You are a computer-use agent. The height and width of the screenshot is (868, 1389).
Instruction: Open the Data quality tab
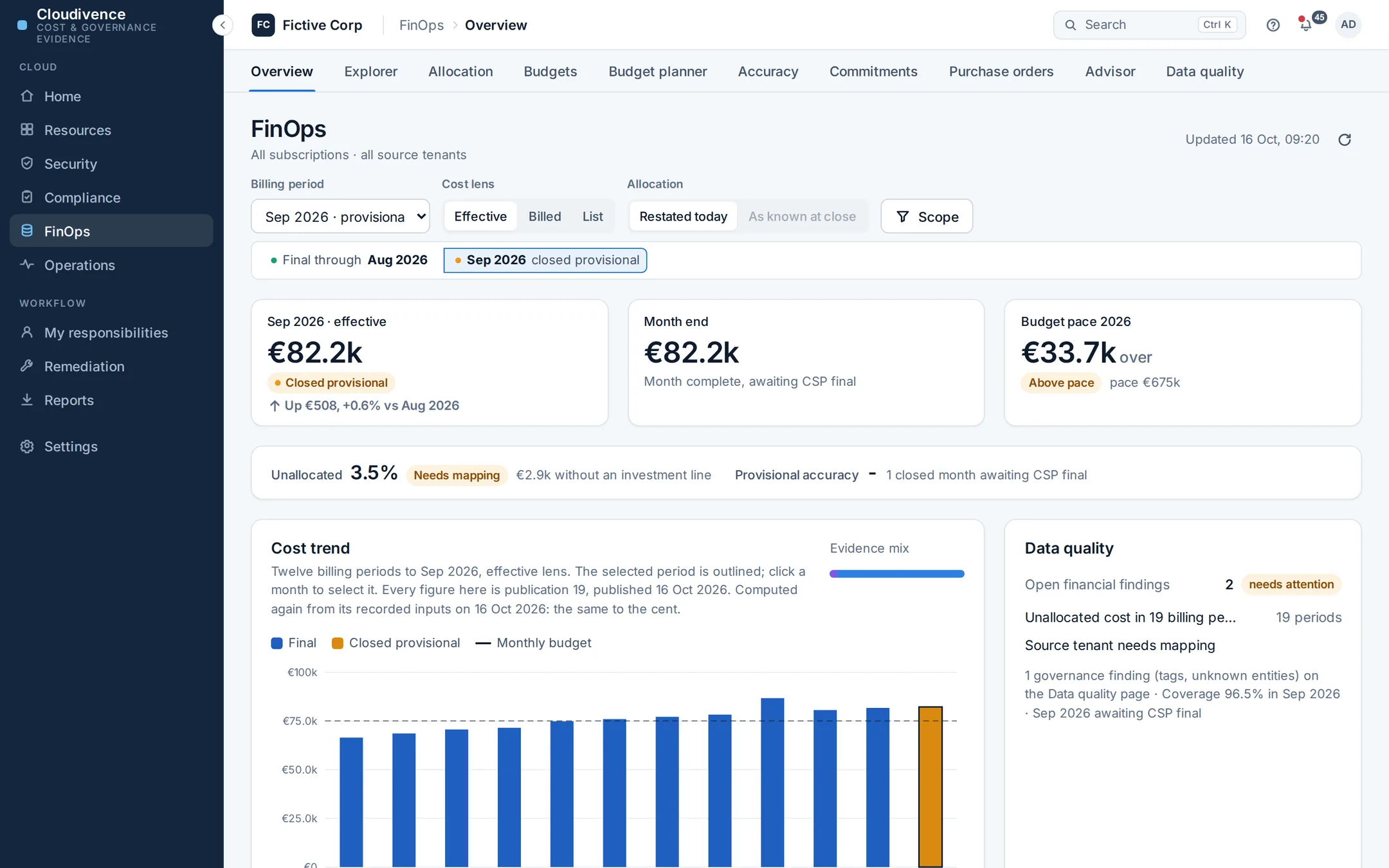point(1204,71)
